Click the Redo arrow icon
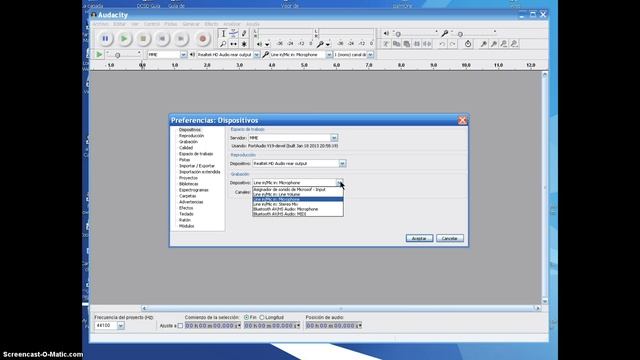This screenshot has height=360, width=640. (x=452, y=44)
